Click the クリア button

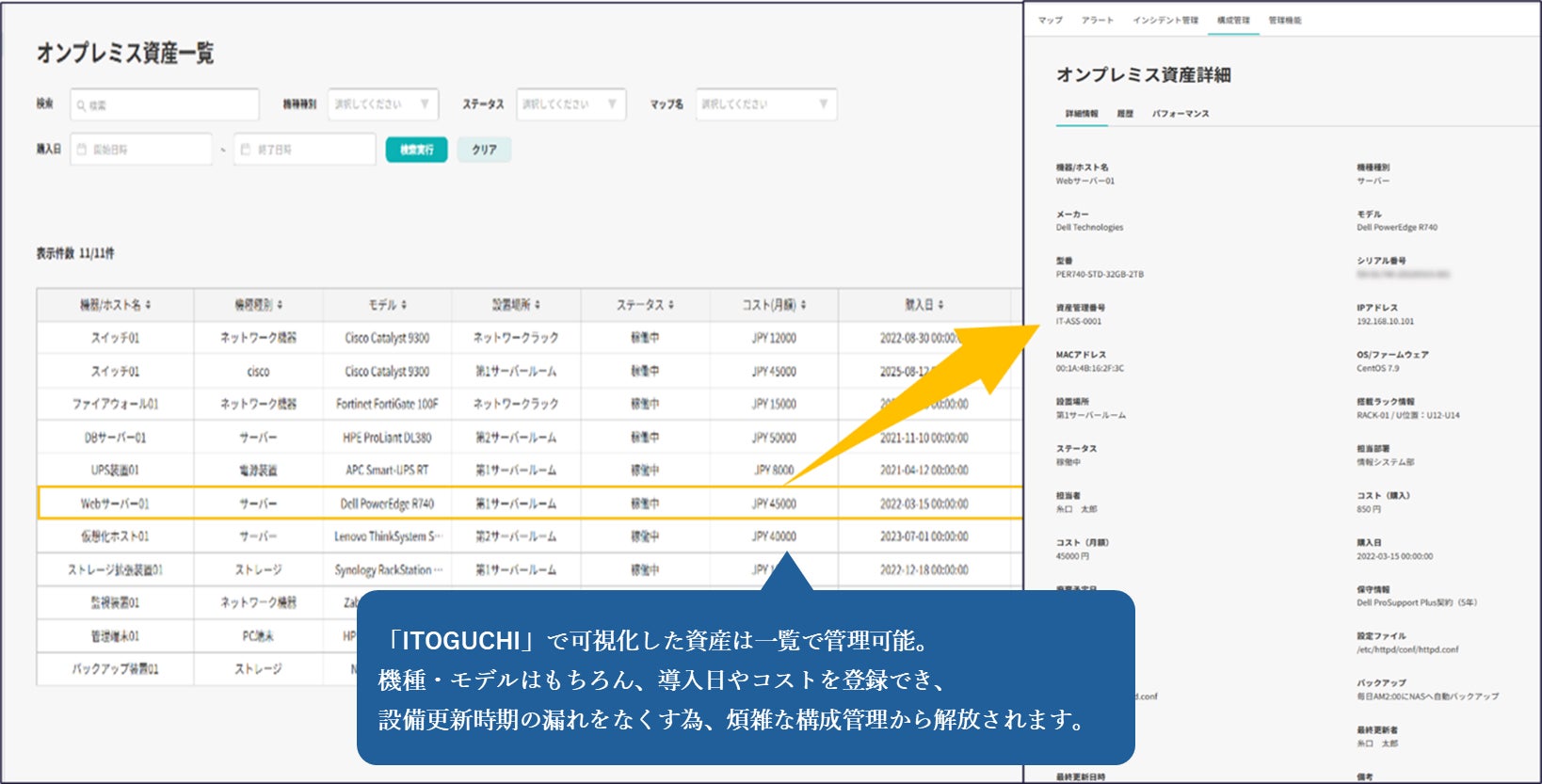tap(484, 150)
